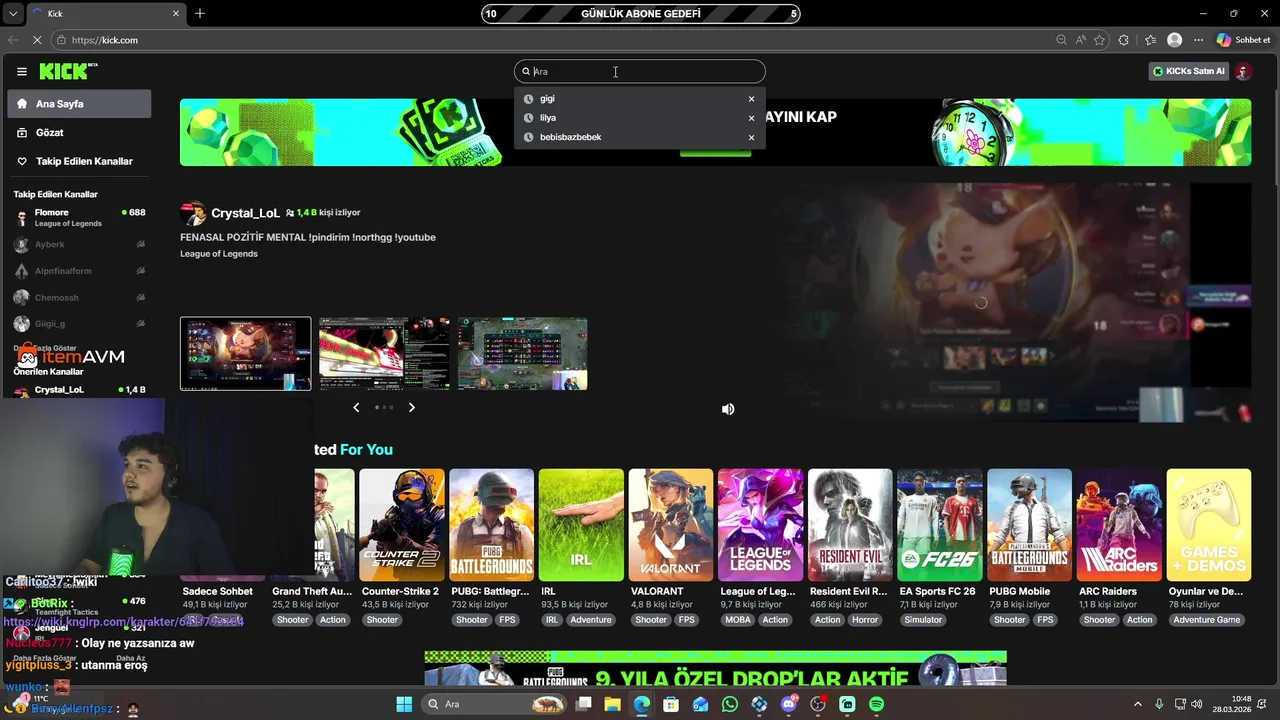
Task: Click Adventure Game tag
Action: [x=1207, y=620]
